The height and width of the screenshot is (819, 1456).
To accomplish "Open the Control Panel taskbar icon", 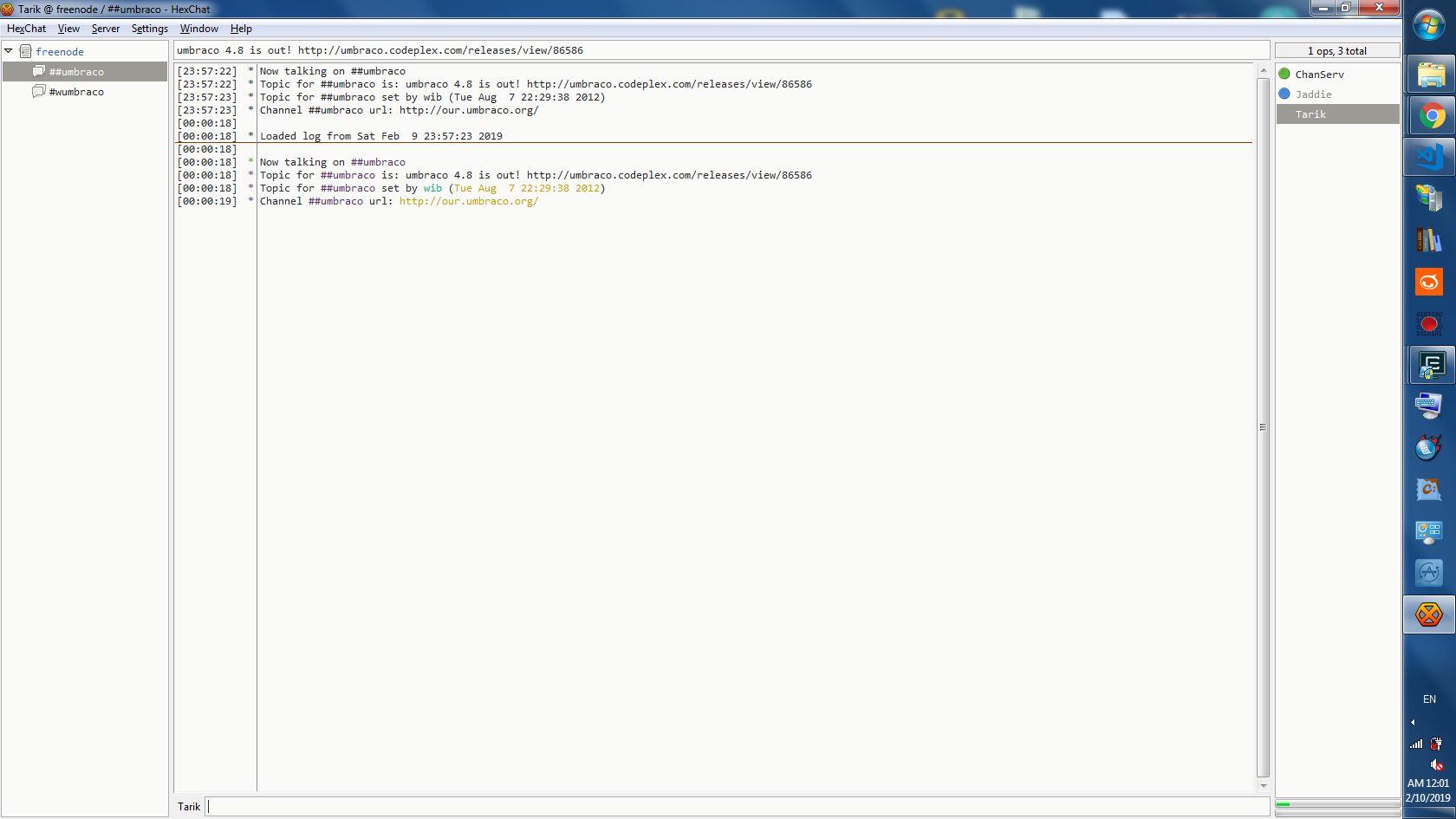I will pyautogui.click(x=1429, y=531).
